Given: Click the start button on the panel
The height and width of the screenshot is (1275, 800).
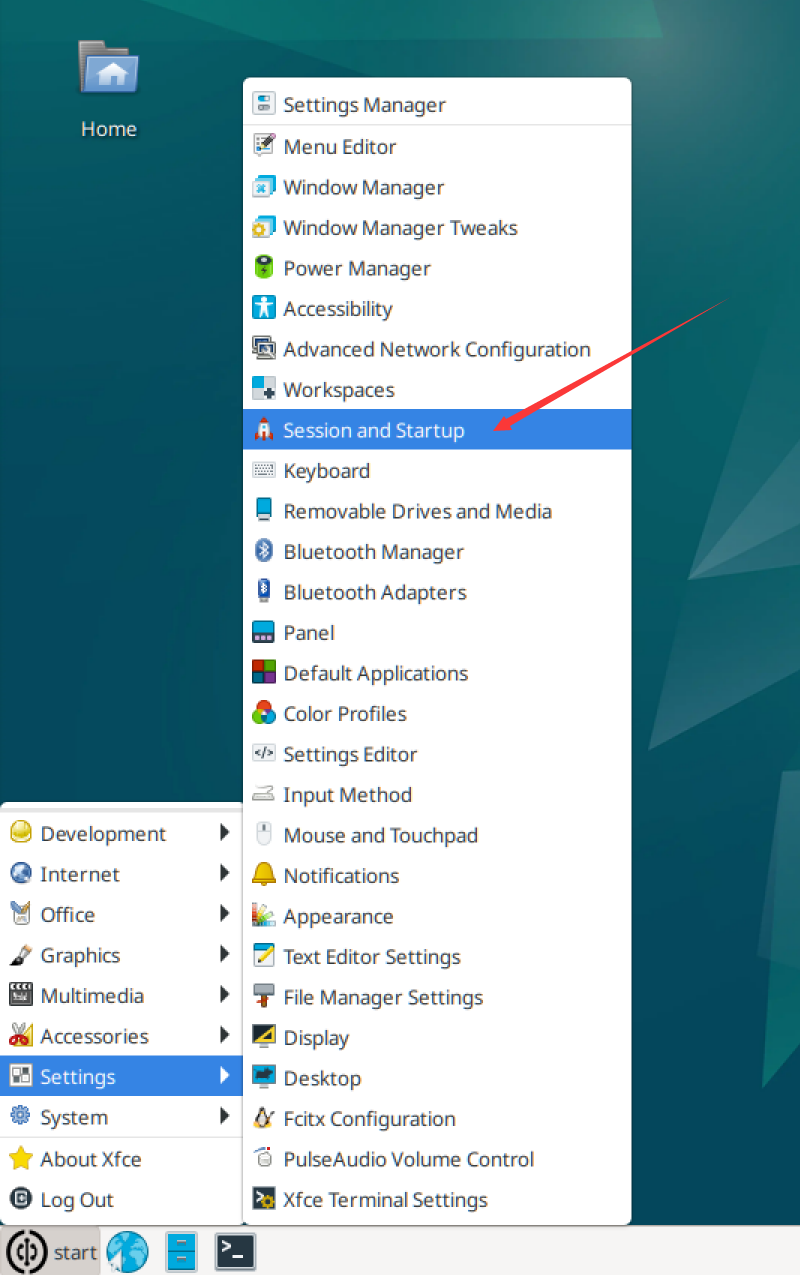Looking at the screenshot, I should click(x=51, y=1251).
